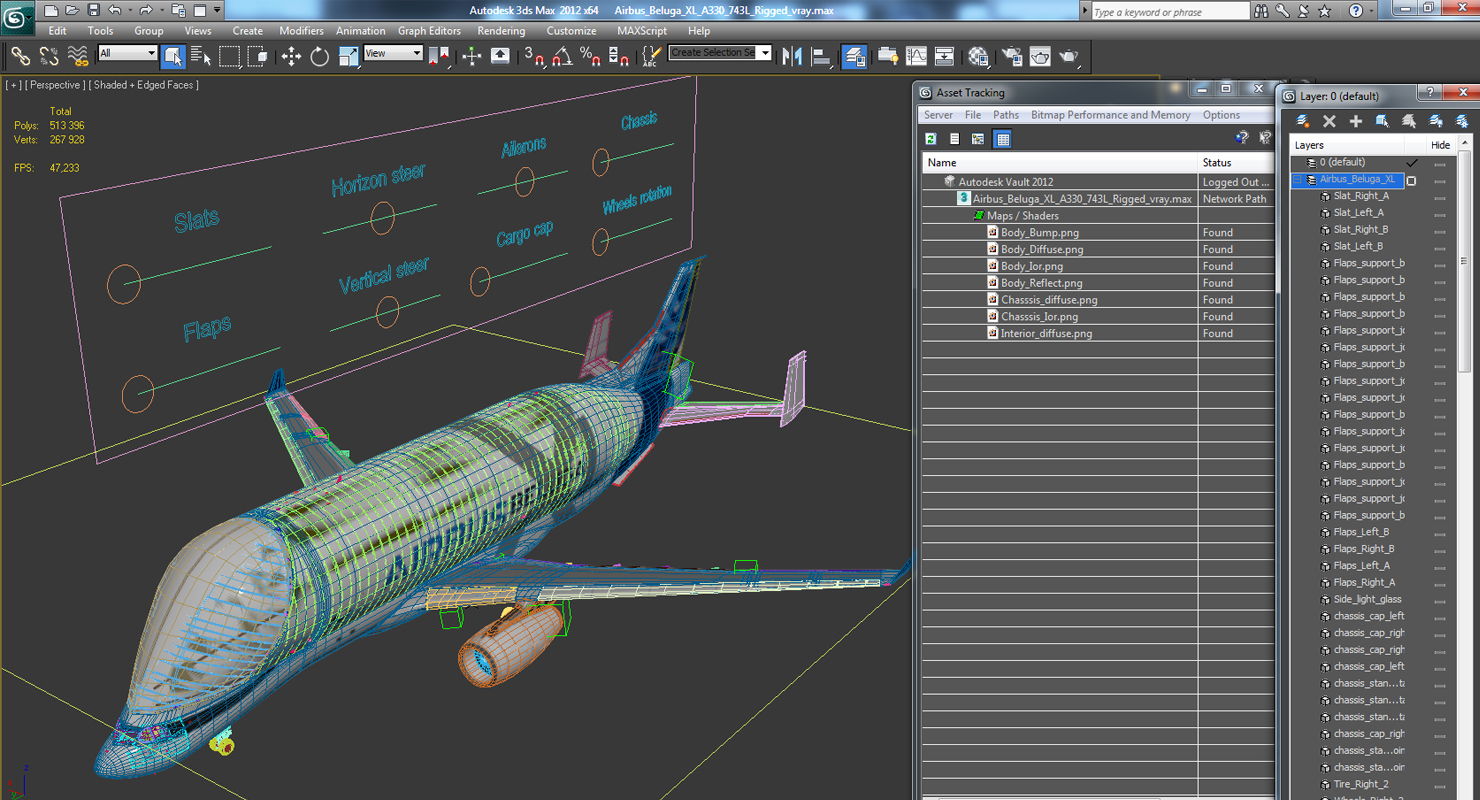The height and width of the screenshot is (800, 1480).
Task: Click the Save File icon
Action: coord(93,11)
